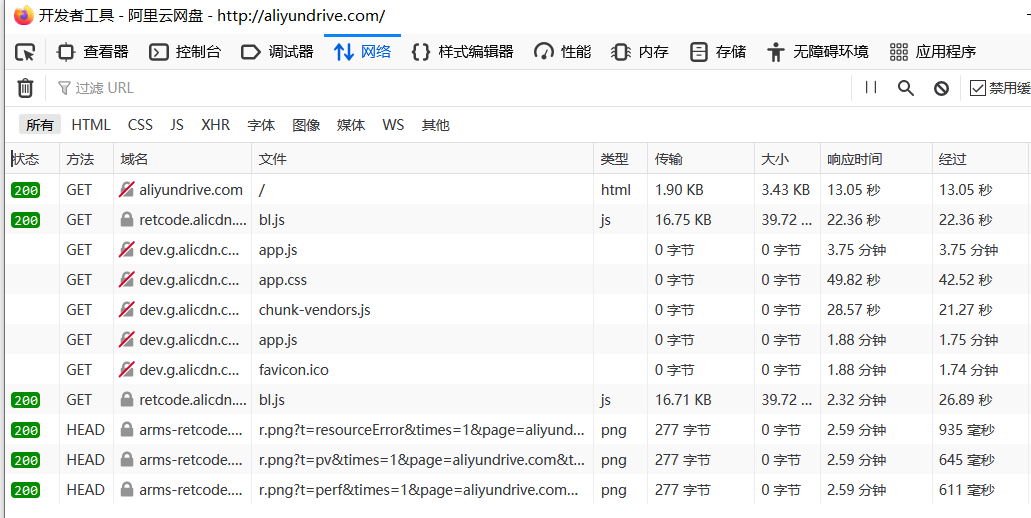Focus the 过滤 URL filter field
This screenshot has width=1031, height=518.
447,88
